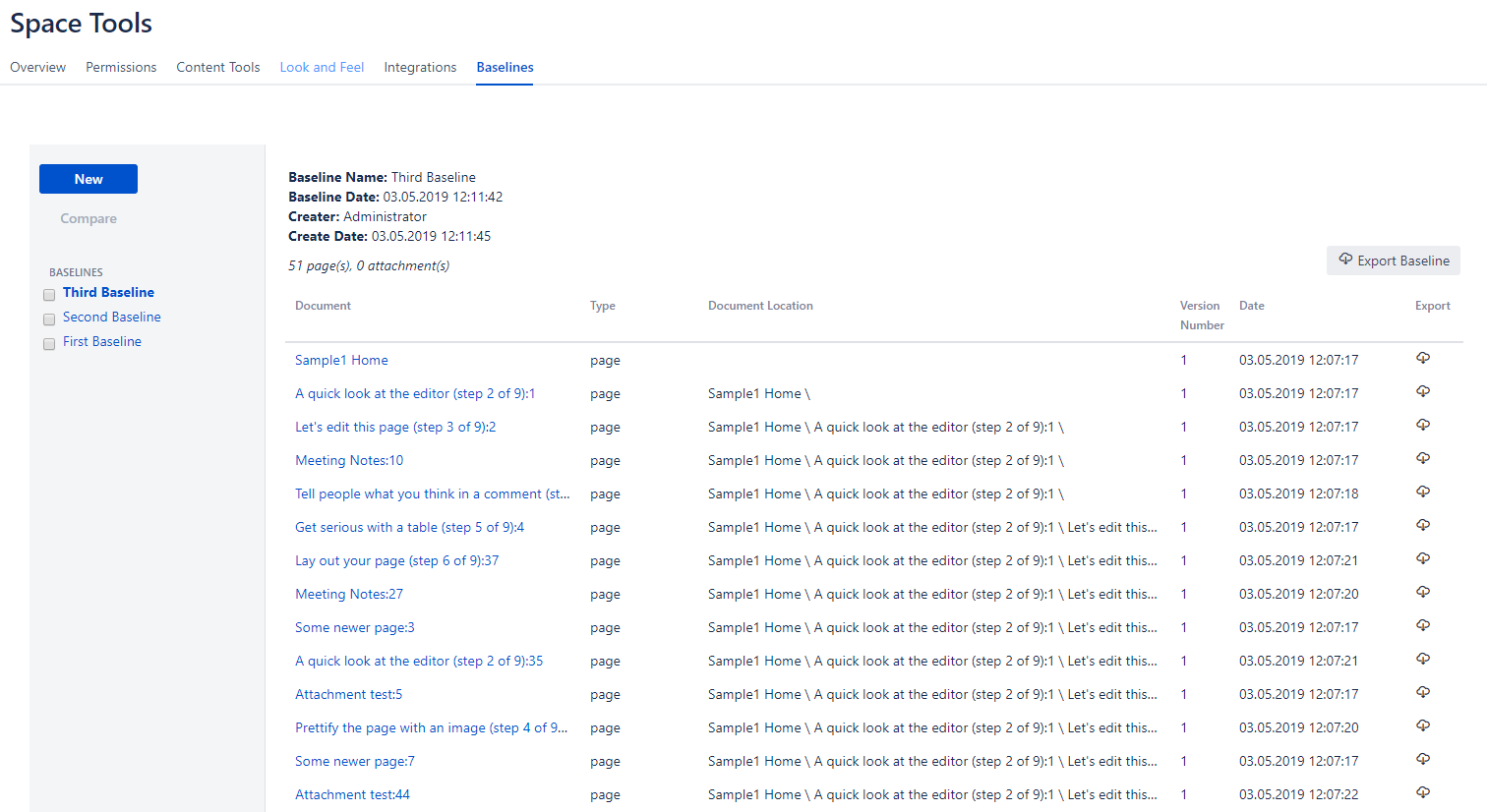Click export icon for Attachment test:5 row
This screenshot has width=1487, height=812.
(x=1422, y=693)
